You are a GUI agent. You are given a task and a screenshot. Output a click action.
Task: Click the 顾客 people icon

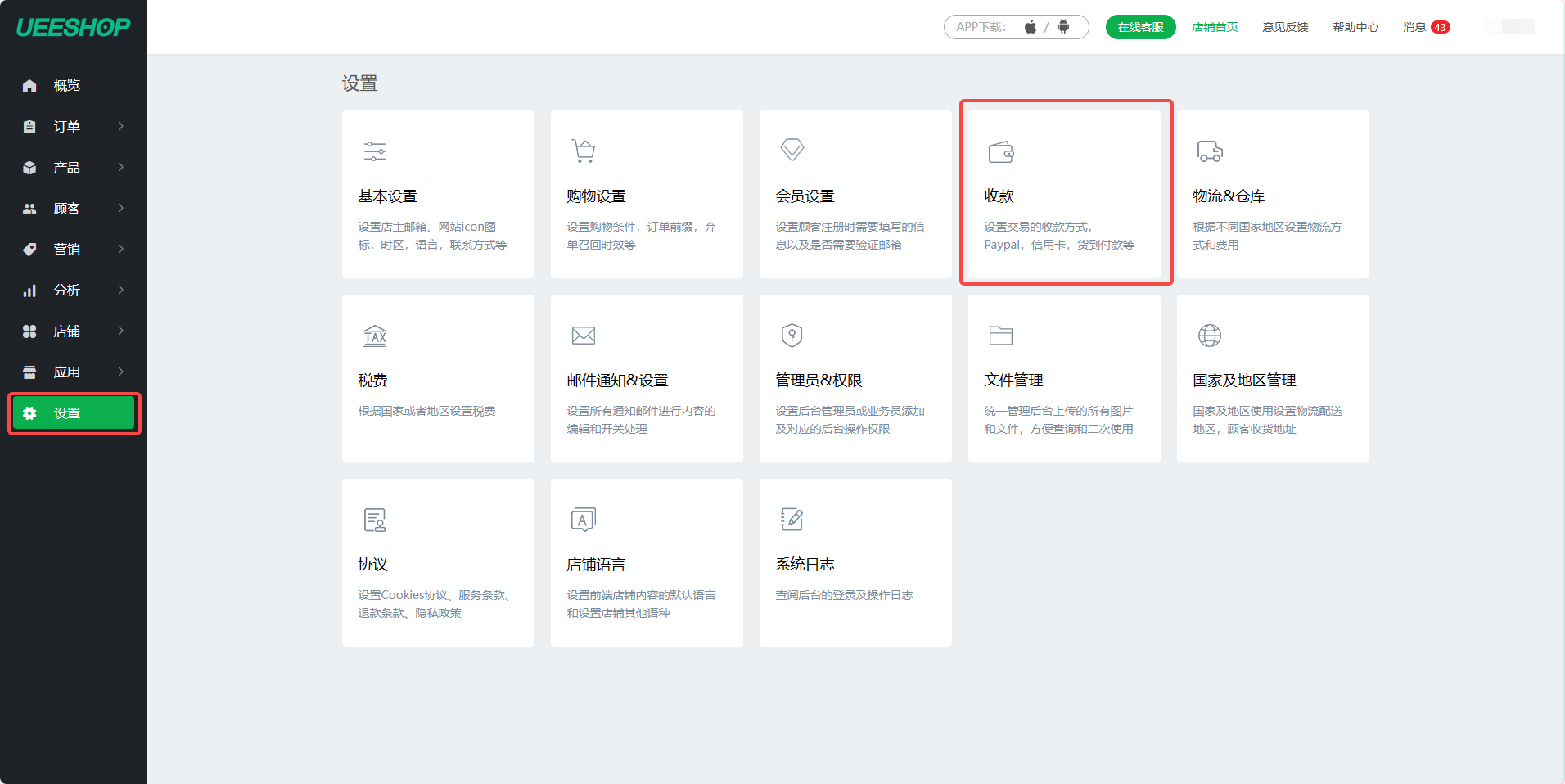point(29,209)
